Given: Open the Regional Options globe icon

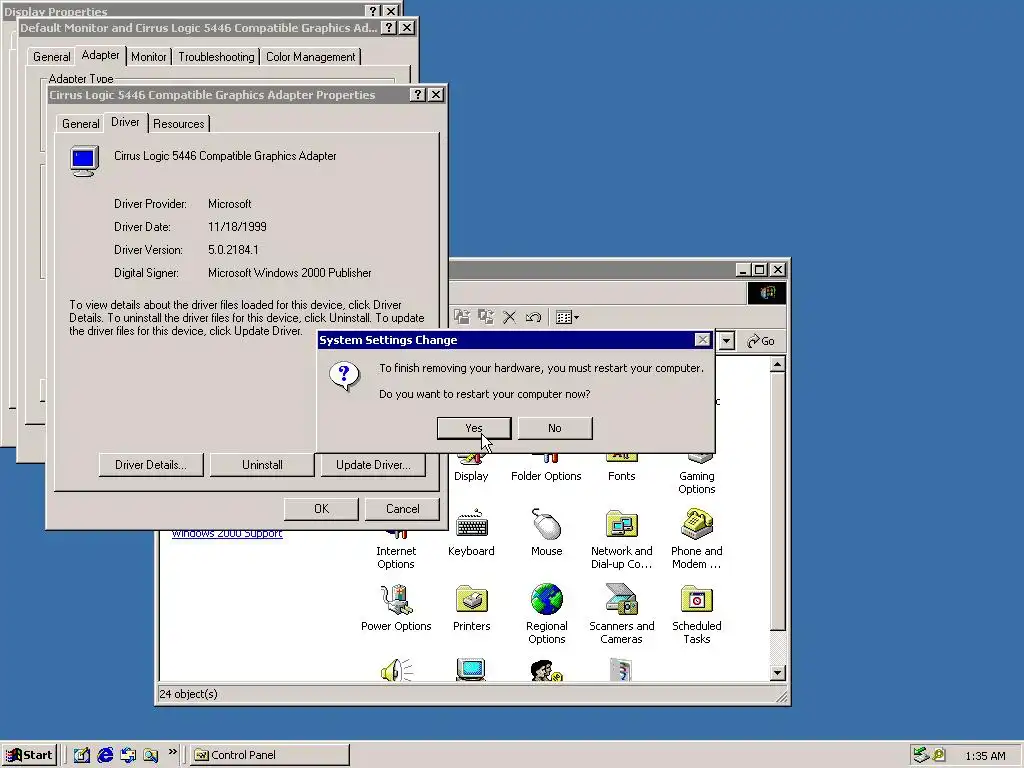Looking at the screenshot, I should (546, 600).
